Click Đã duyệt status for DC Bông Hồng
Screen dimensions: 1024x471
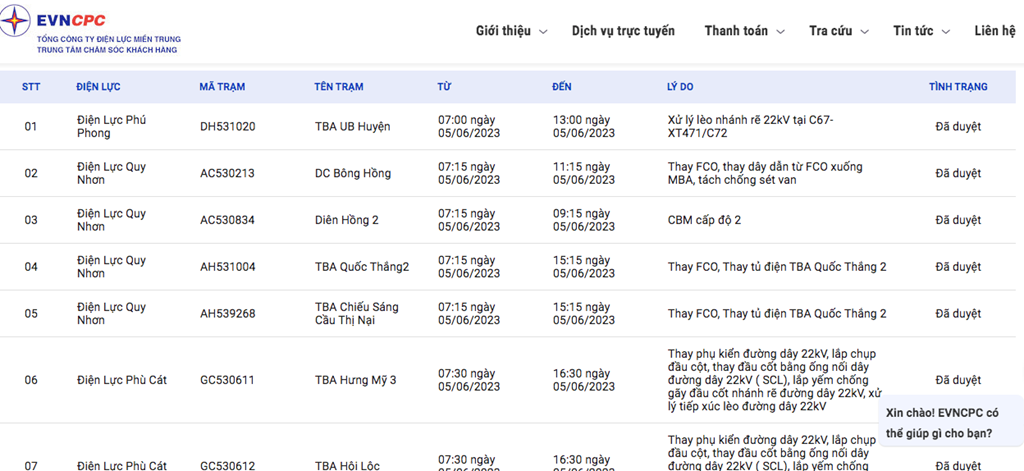[958, 173]
